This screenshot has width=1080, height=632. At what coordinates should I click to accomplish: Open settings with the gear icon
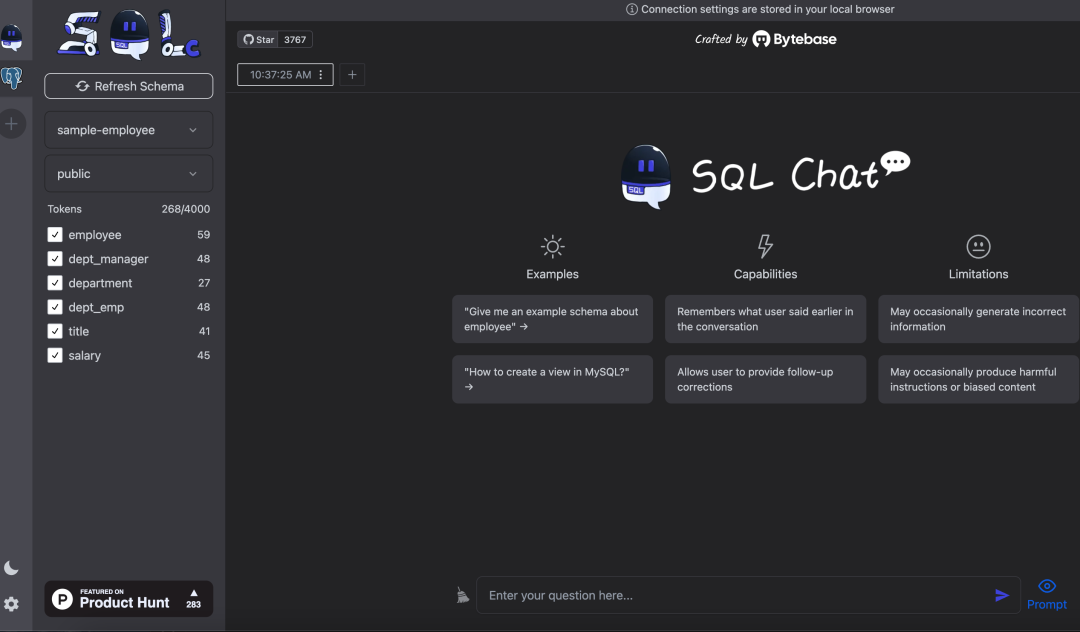[x=11, y=604]
